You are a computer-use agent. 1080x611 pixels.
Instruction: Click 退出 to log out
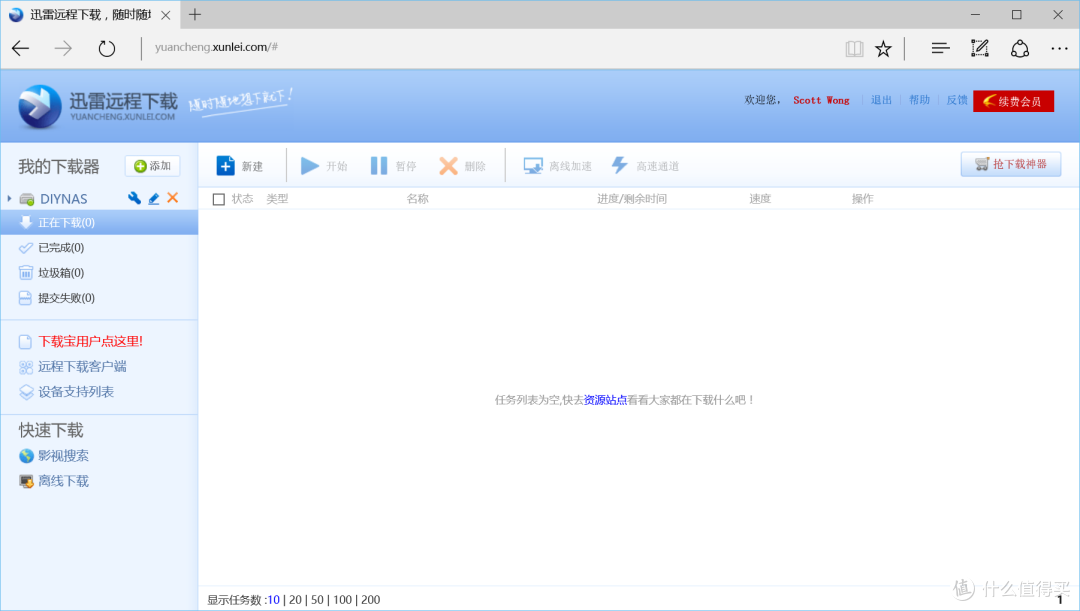[881, 100]
